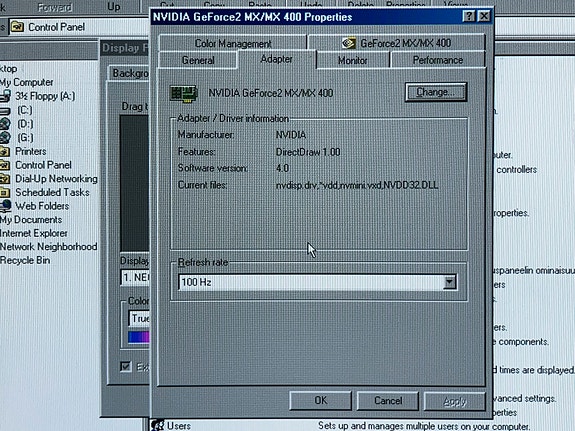Screen dimensions: 575x431
Task: Click the Users icon in Control Panel
Action: [x=158, y=425]
